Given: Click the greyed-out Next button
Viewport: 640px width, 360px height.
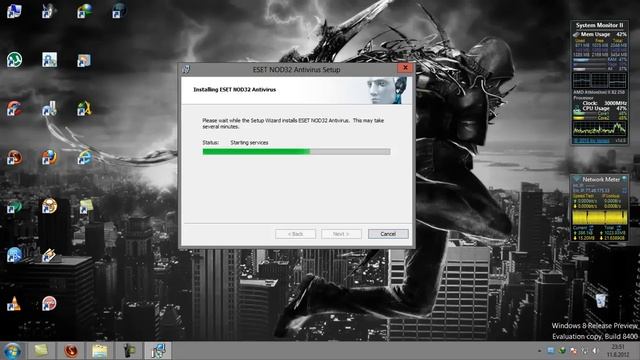Looking at the screenshot, I should [341, 234].
